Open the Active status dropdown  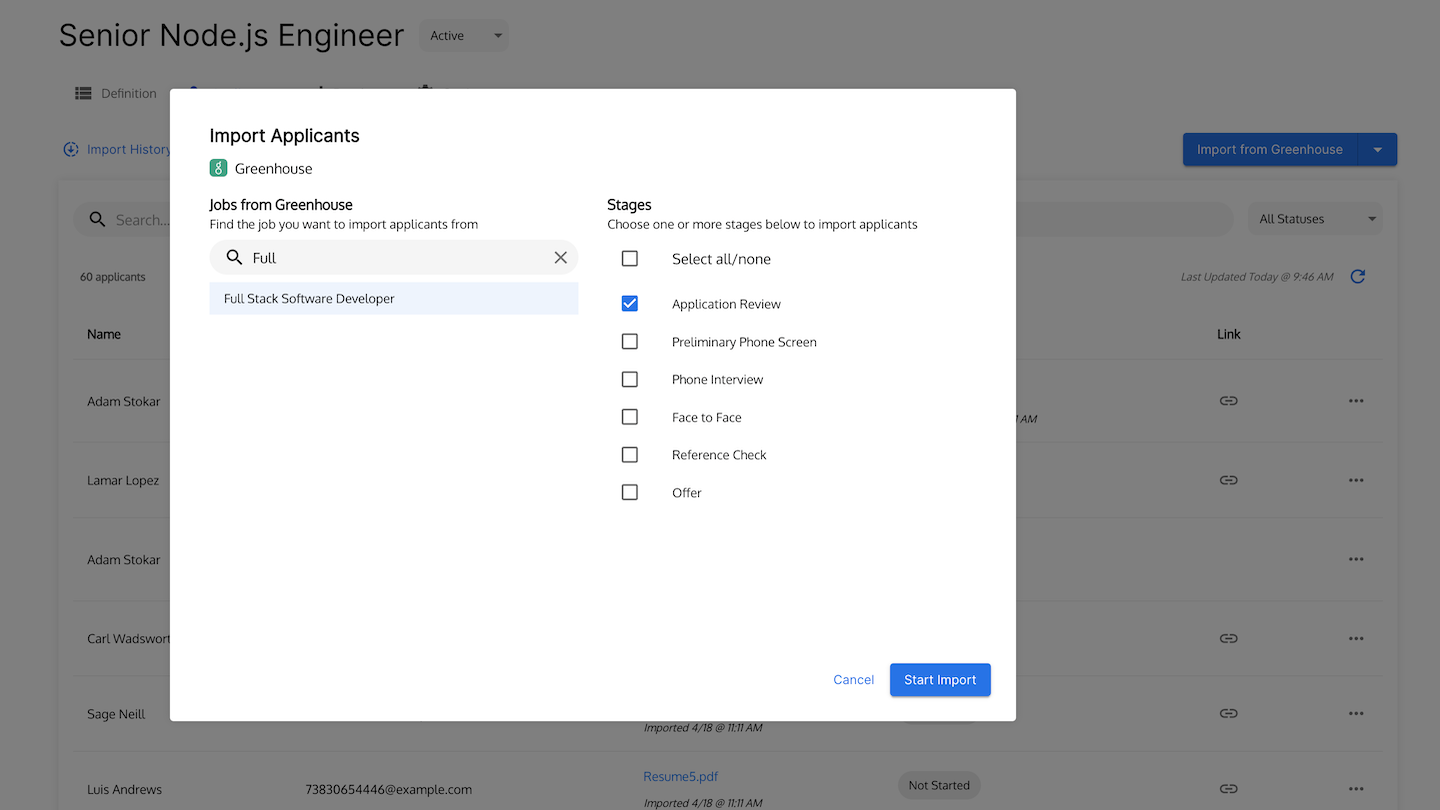[464, 36]
